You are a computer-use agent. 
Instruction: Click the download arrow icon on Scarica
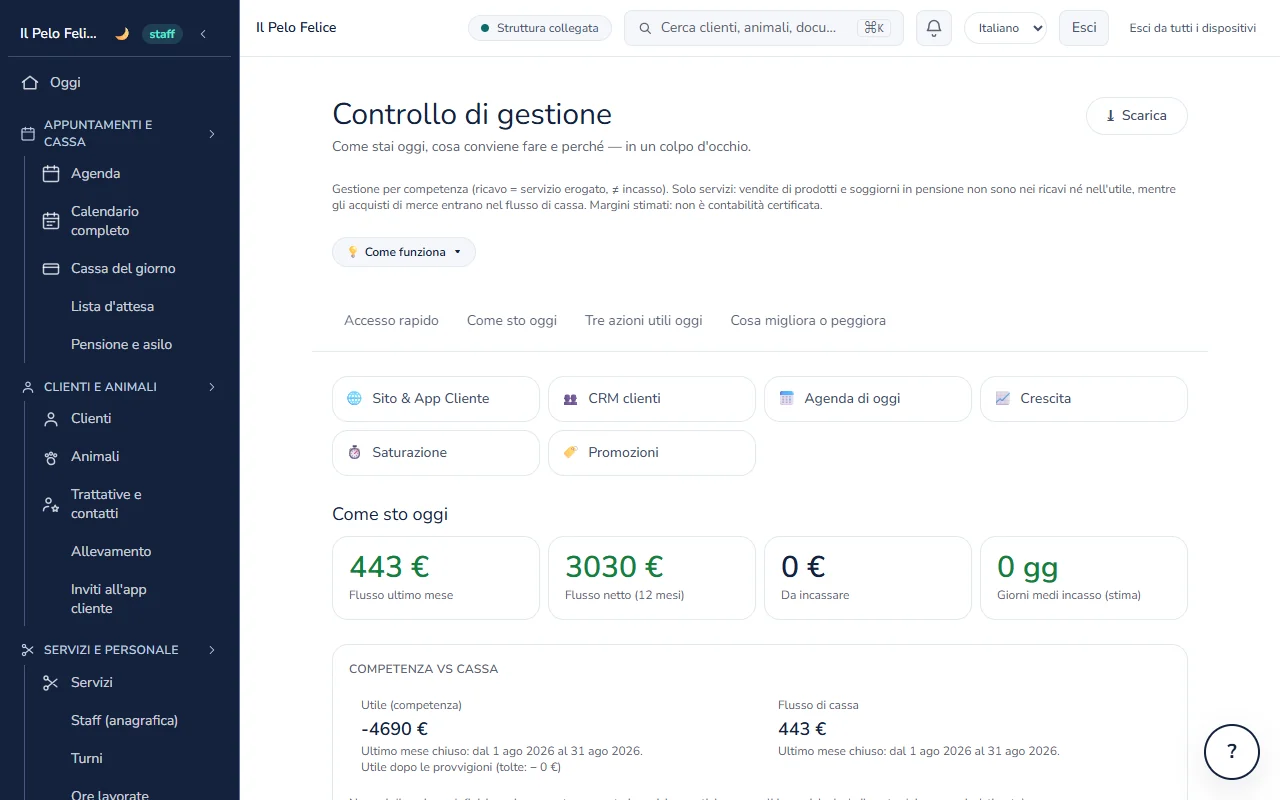pyautogui.click(x=1110, y=116)
